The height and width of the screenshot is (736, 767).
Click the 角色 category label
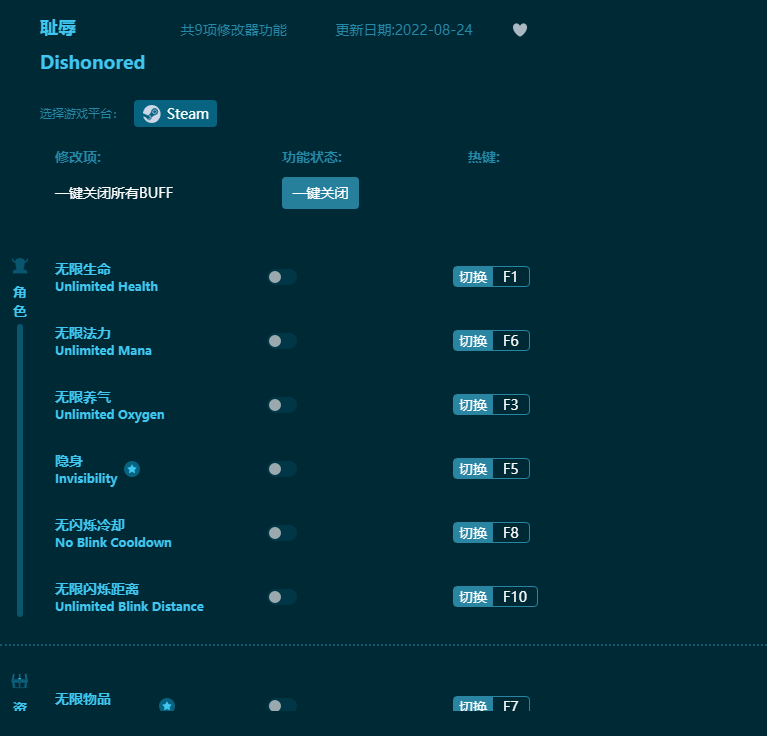(x=20, y=302)
